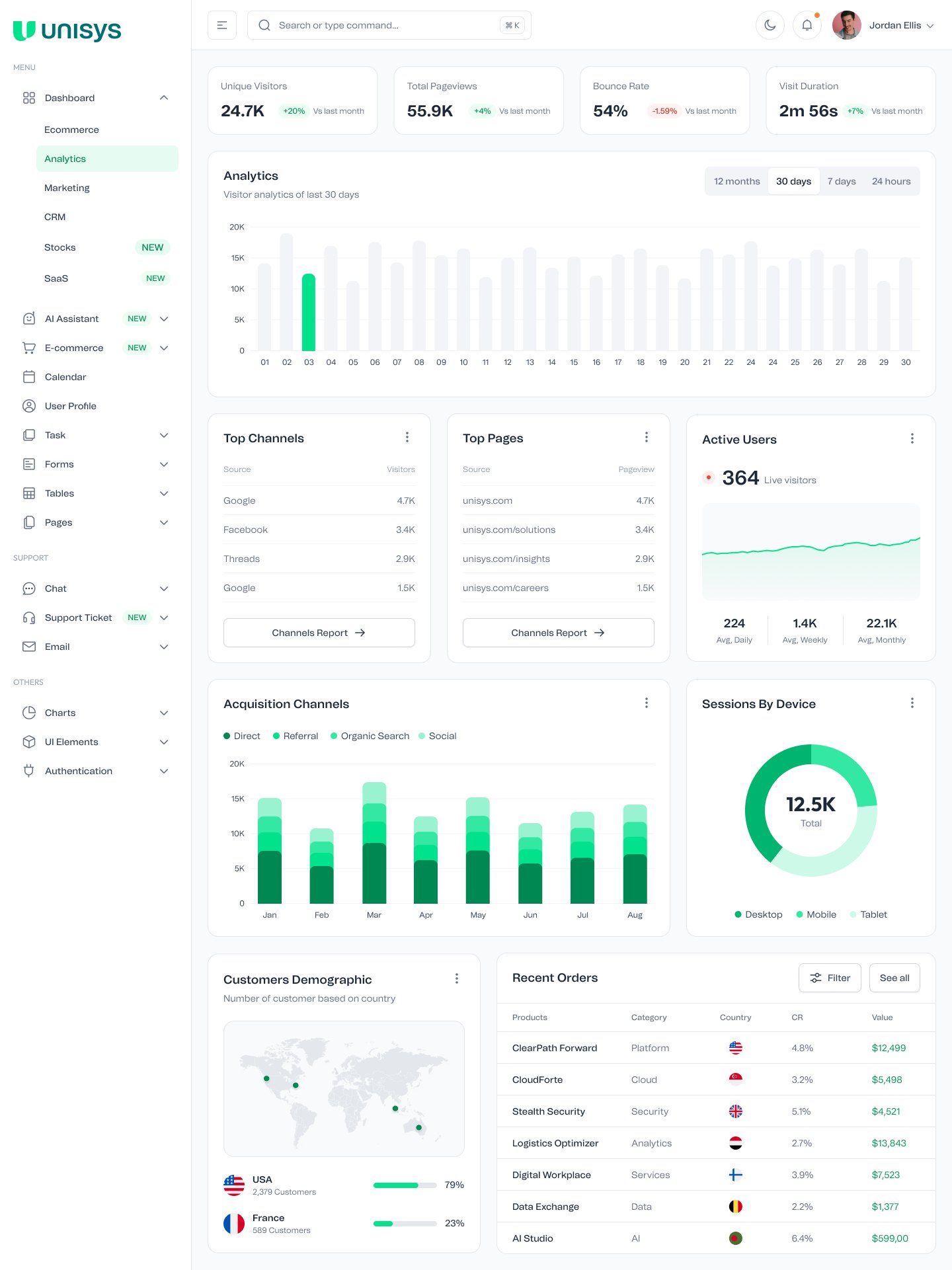This screenshot has width=952, height=1270.
Task: Toggle Social series in Acquisition legend
Action: coord(438,736)
